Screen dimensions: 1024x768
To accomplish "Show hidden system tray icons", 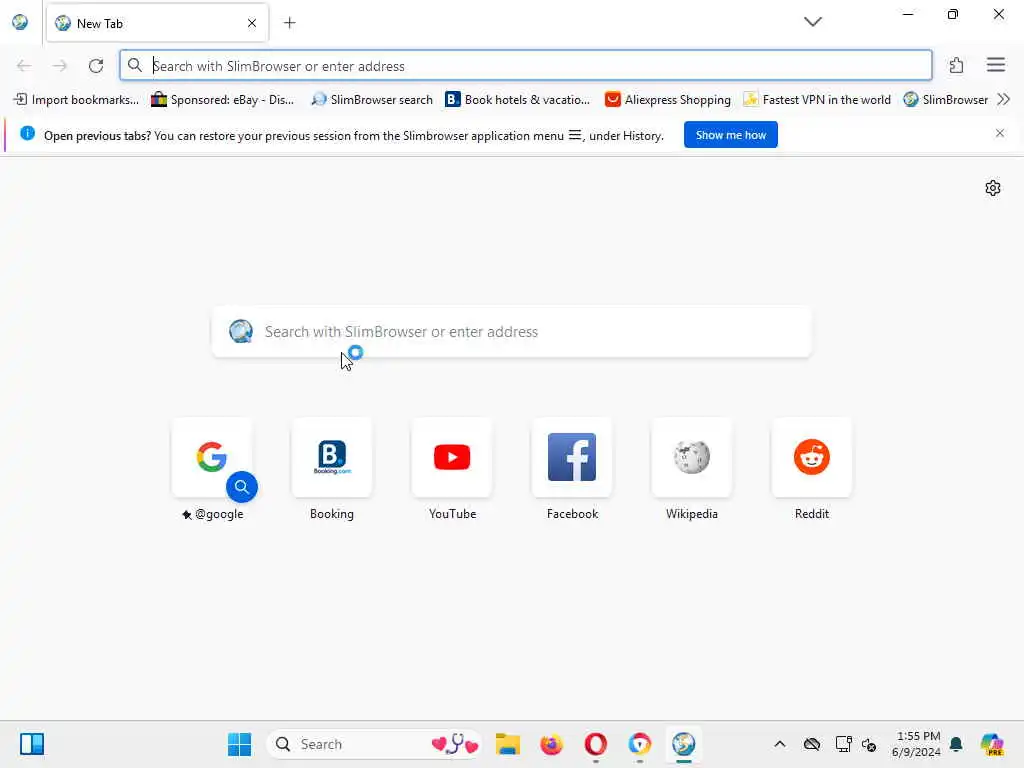I will coord(780,744).
